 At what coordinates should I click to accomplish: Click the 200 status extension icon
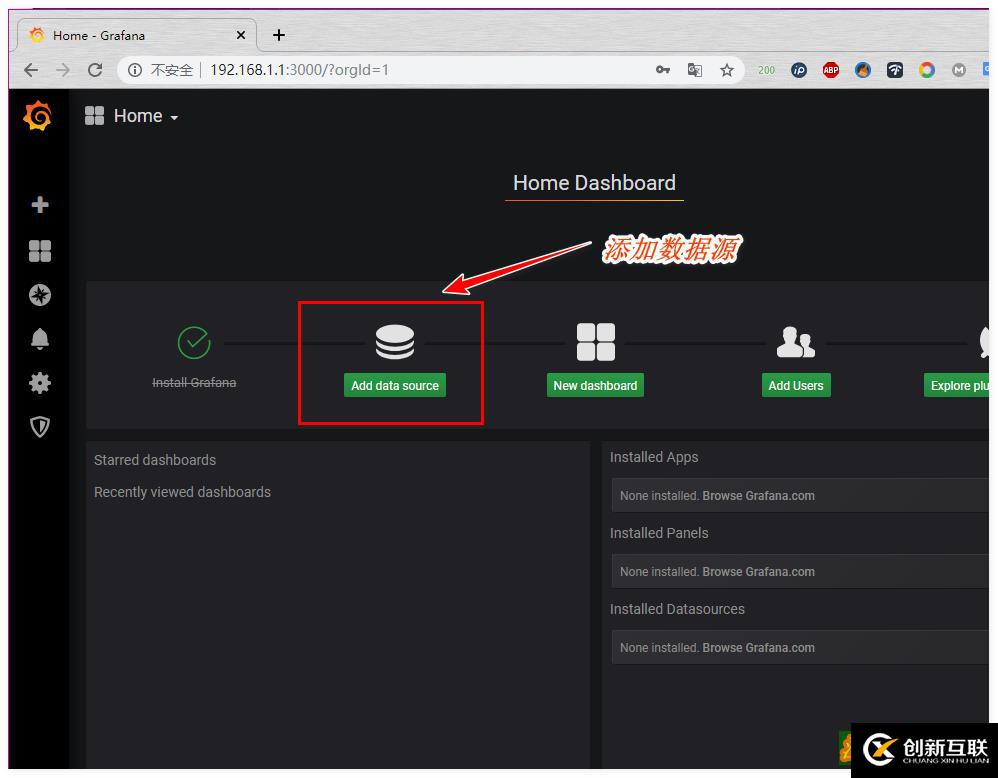tap(766, 70)
